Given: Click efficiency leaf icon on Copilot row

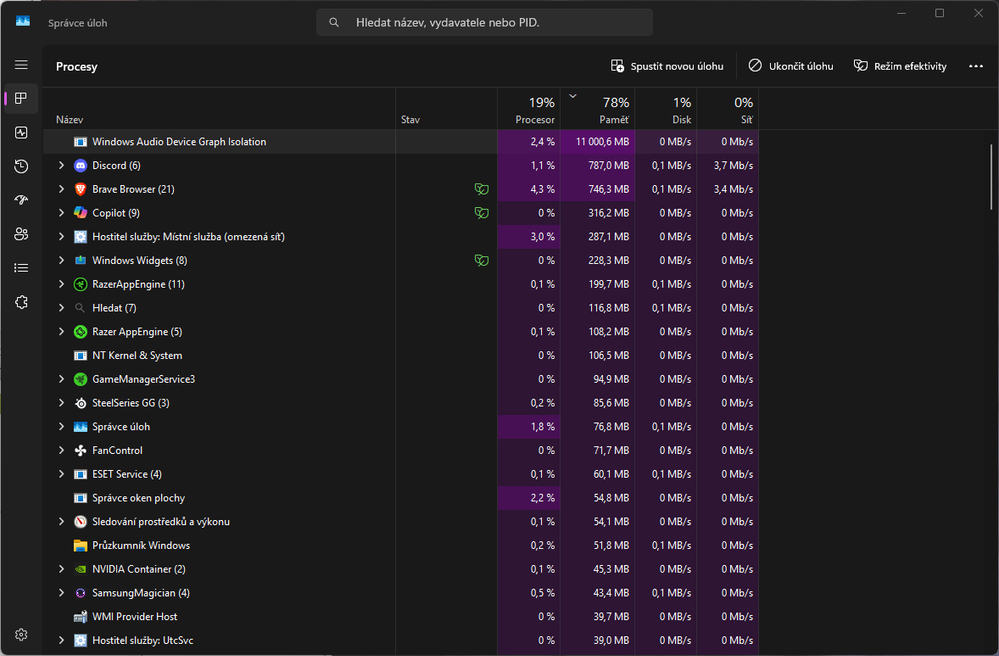Looking at the screenshot, I should click(x=482, y=213).
